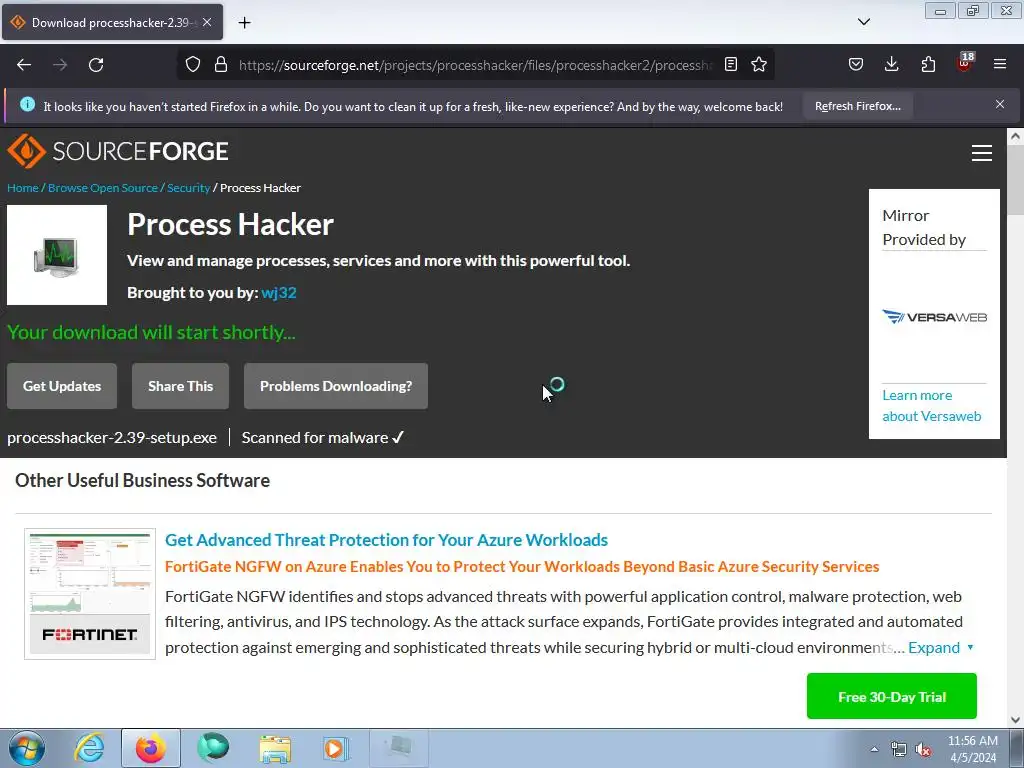Reload the current page
The width and height of the screenshot is (1024, 768).
pos(96,65)
